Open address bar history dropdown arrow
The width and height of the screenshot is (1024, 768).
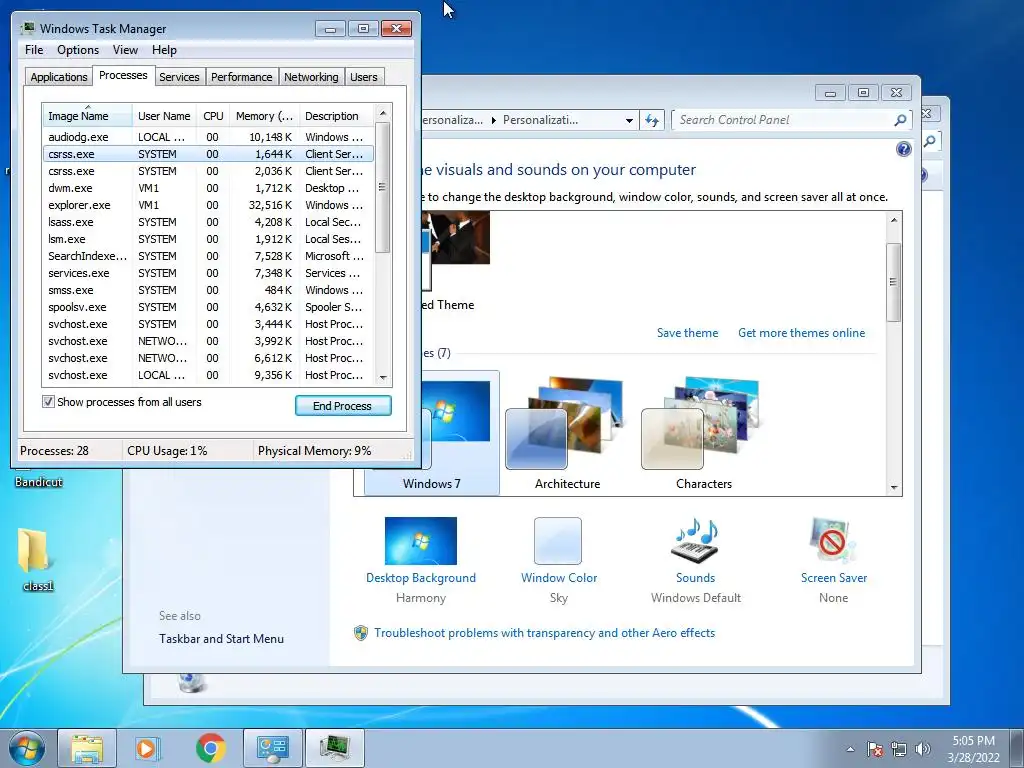(629, 120)
